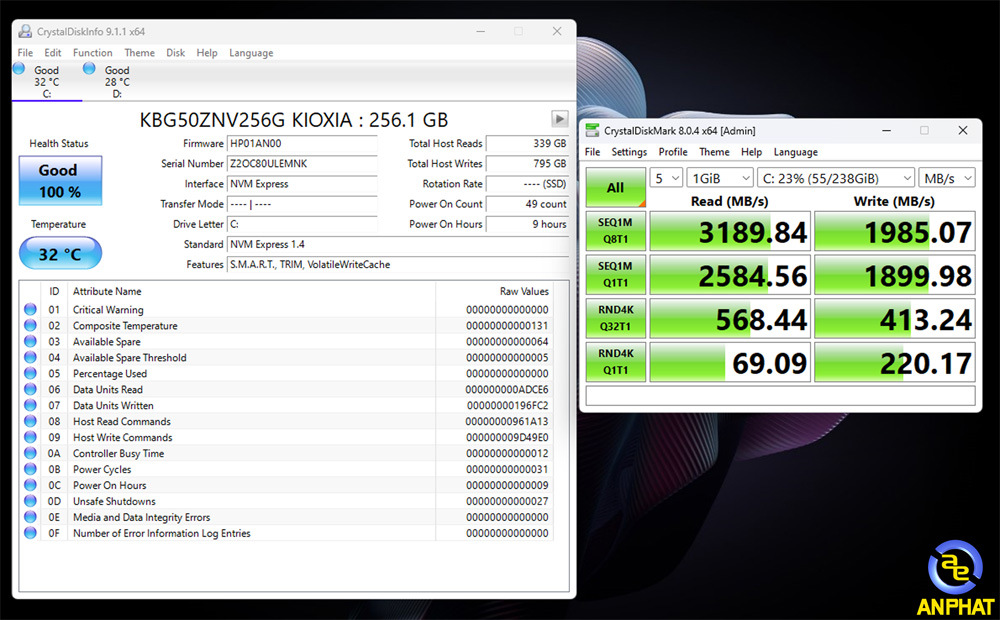
Task: Click the Firmware field HP01AN00
Action: click(302, 144)
